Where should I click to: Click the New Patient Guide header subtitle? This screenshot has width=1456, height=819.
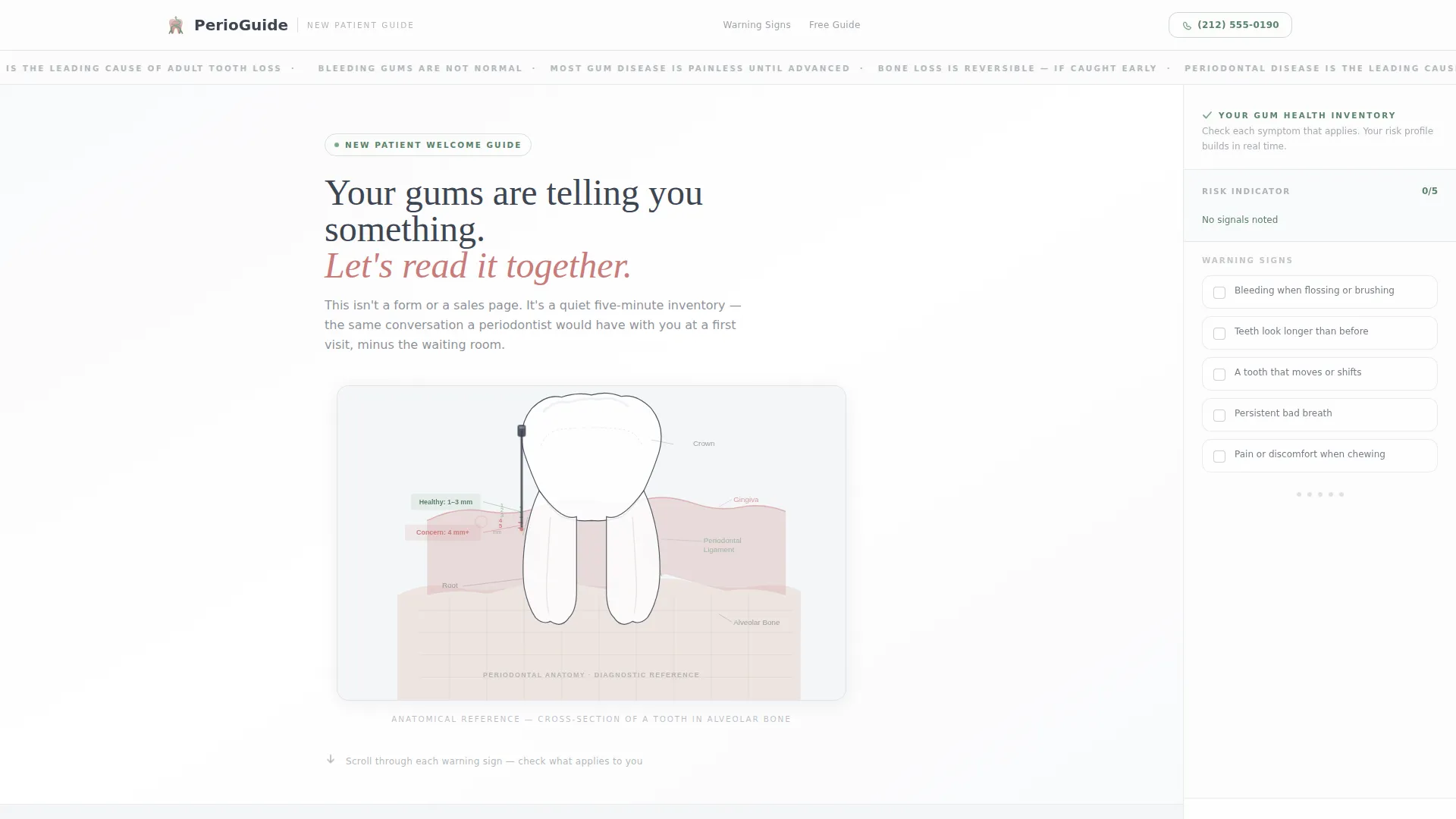pyautogui.click(x=360, y=25)
